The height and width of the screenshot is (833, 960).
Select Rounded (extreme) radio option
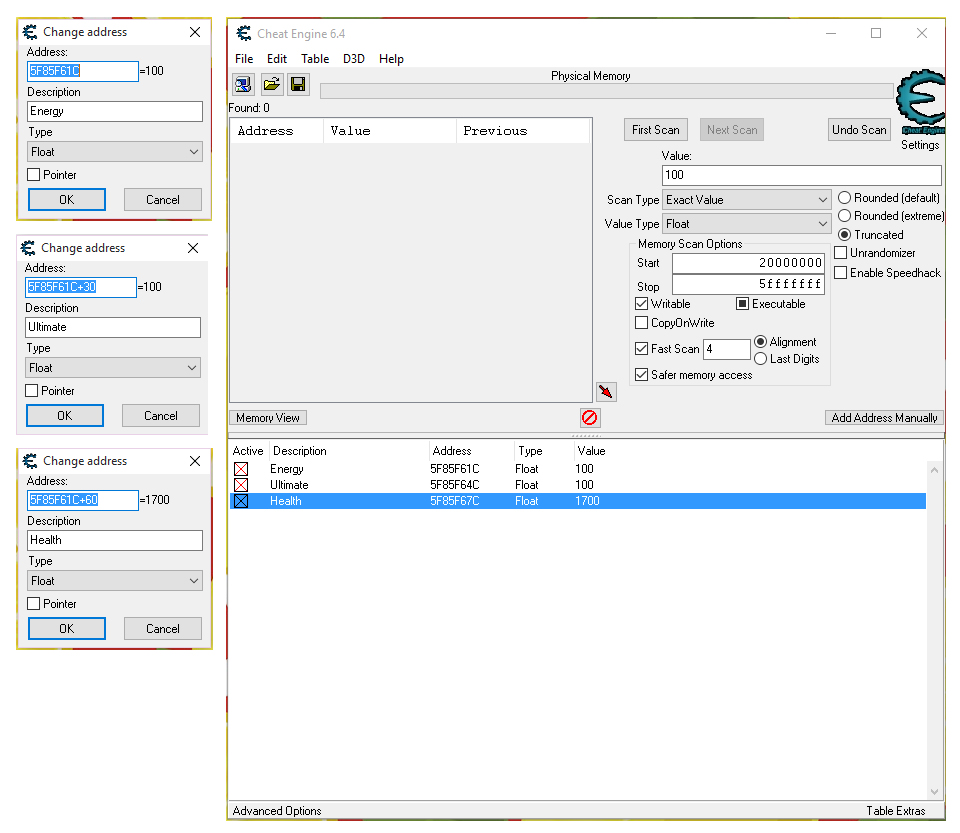point(844,215)
